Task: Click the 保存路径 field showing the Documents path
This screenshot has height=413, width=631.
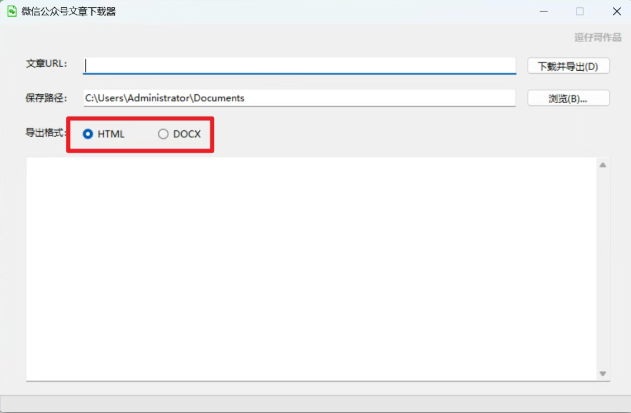Action: click(x=300, y=98)
